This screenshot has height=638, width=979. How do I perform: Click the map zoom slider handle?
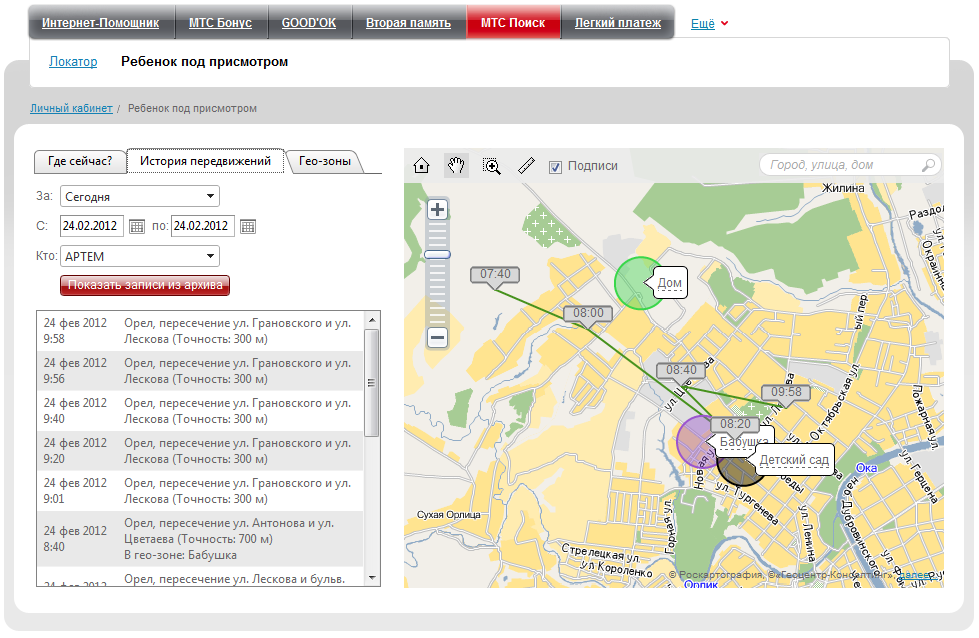pyautogui.click(x=437, y=255)
